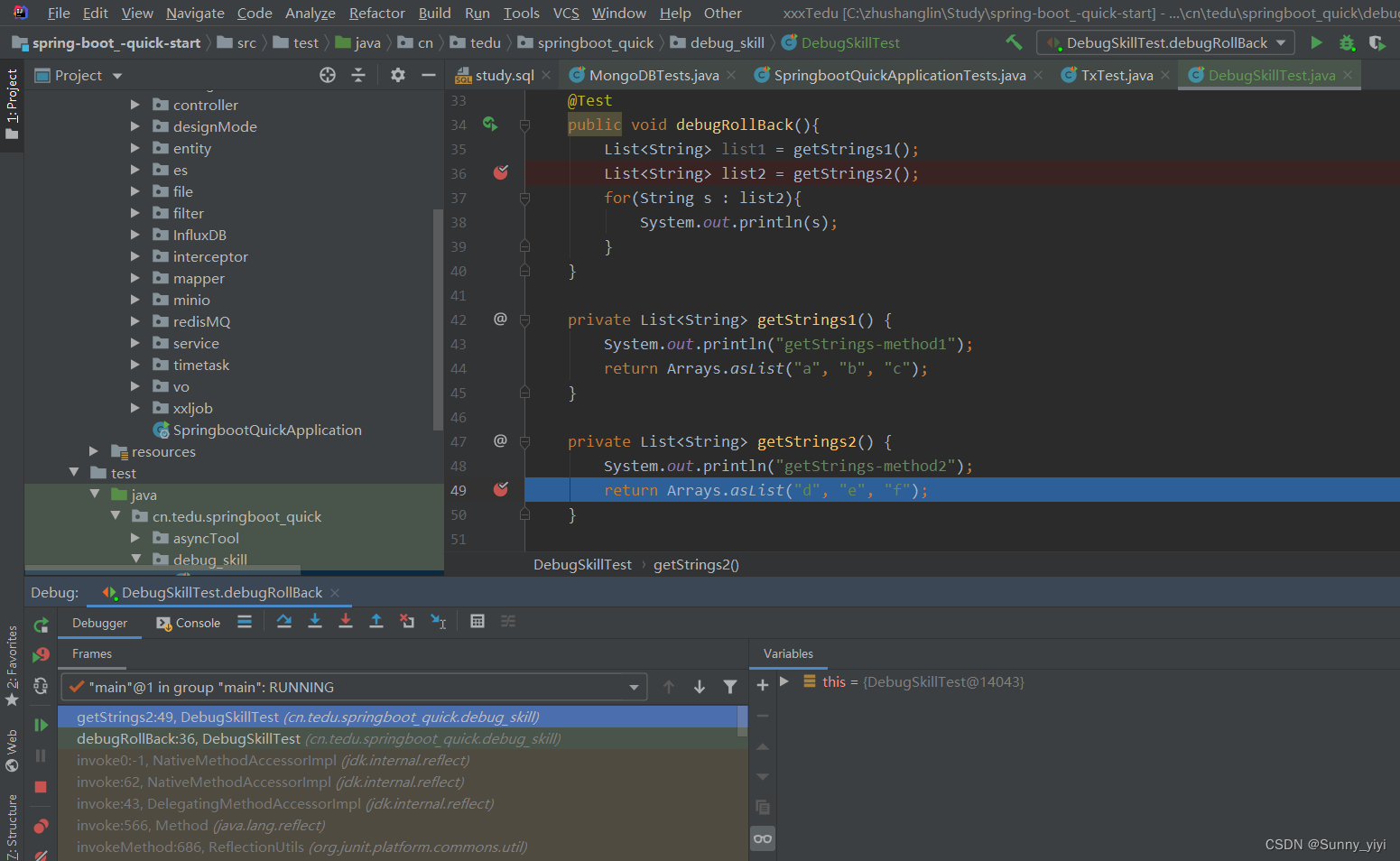Open Project panel settings gear
Image resolution: width=1400 pixels, height=861 pixels.
point(398,75)
